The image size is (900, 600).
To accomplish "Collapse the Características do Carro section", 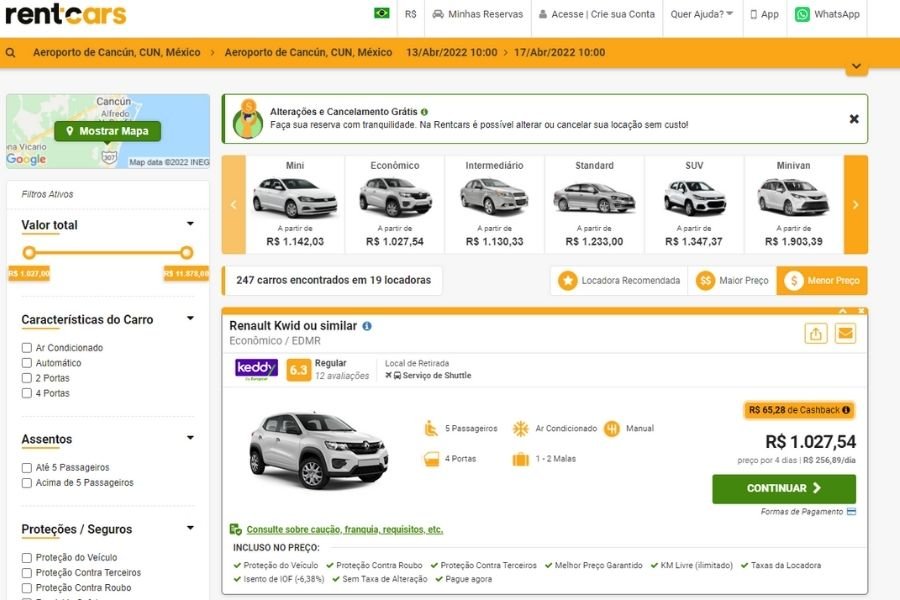I will (190, 318).
